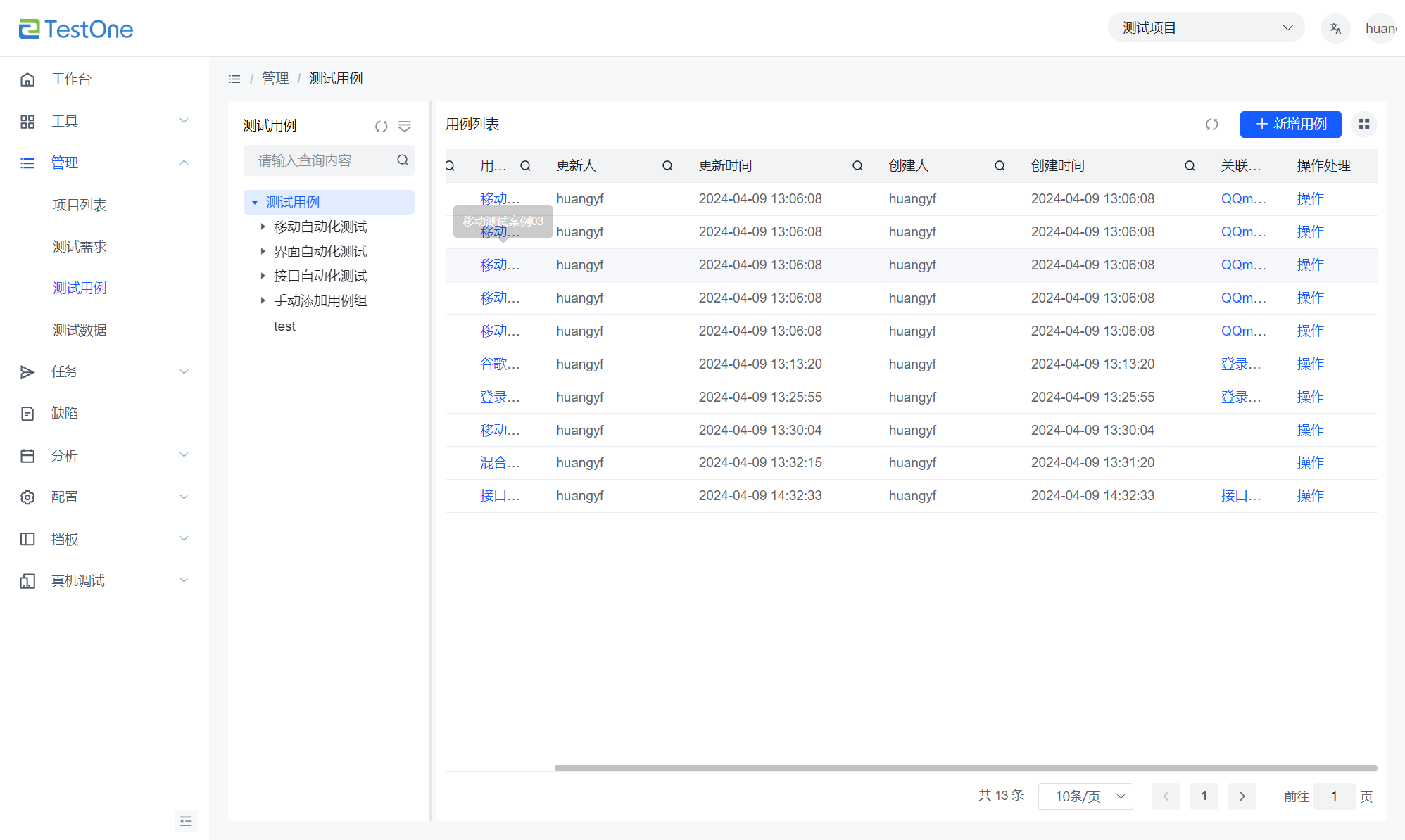The height and width of the screenshot is (840, 1405).
Task: Search by 用例 name column icon
Action: tap(525, 166)
